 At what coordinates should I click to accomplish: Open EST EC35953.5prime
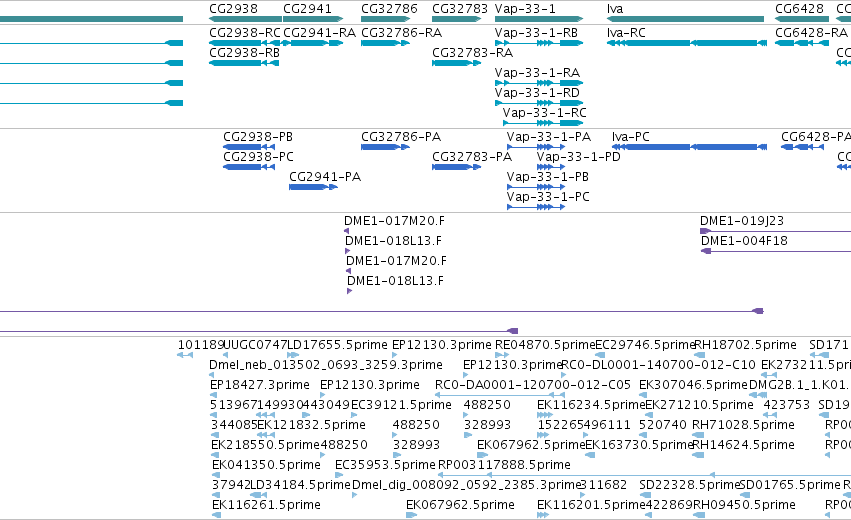[385, 465]
